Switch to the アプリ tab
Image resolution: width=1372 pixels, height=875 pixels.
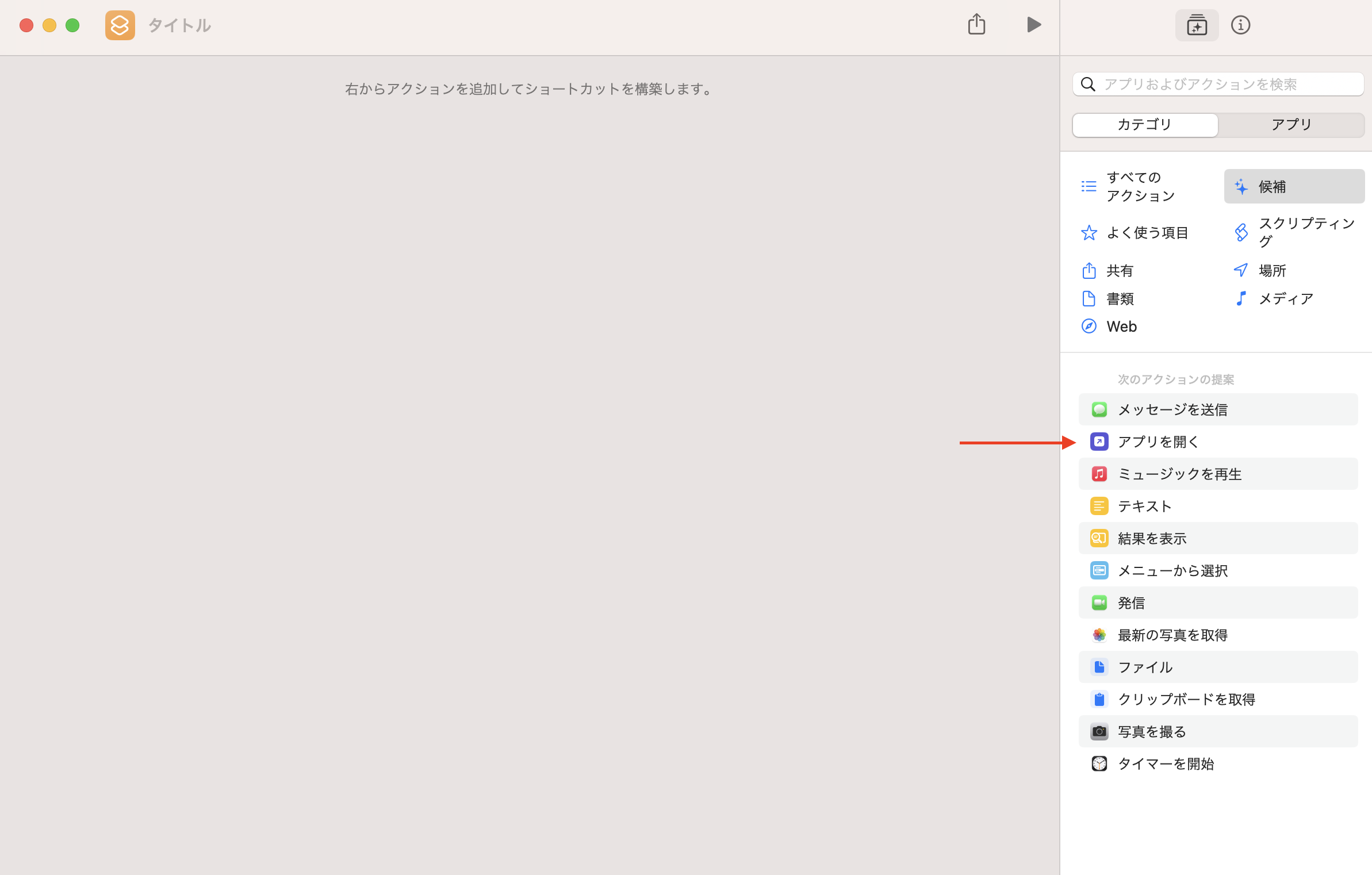pyautogui.click(x=1291, y=125)
